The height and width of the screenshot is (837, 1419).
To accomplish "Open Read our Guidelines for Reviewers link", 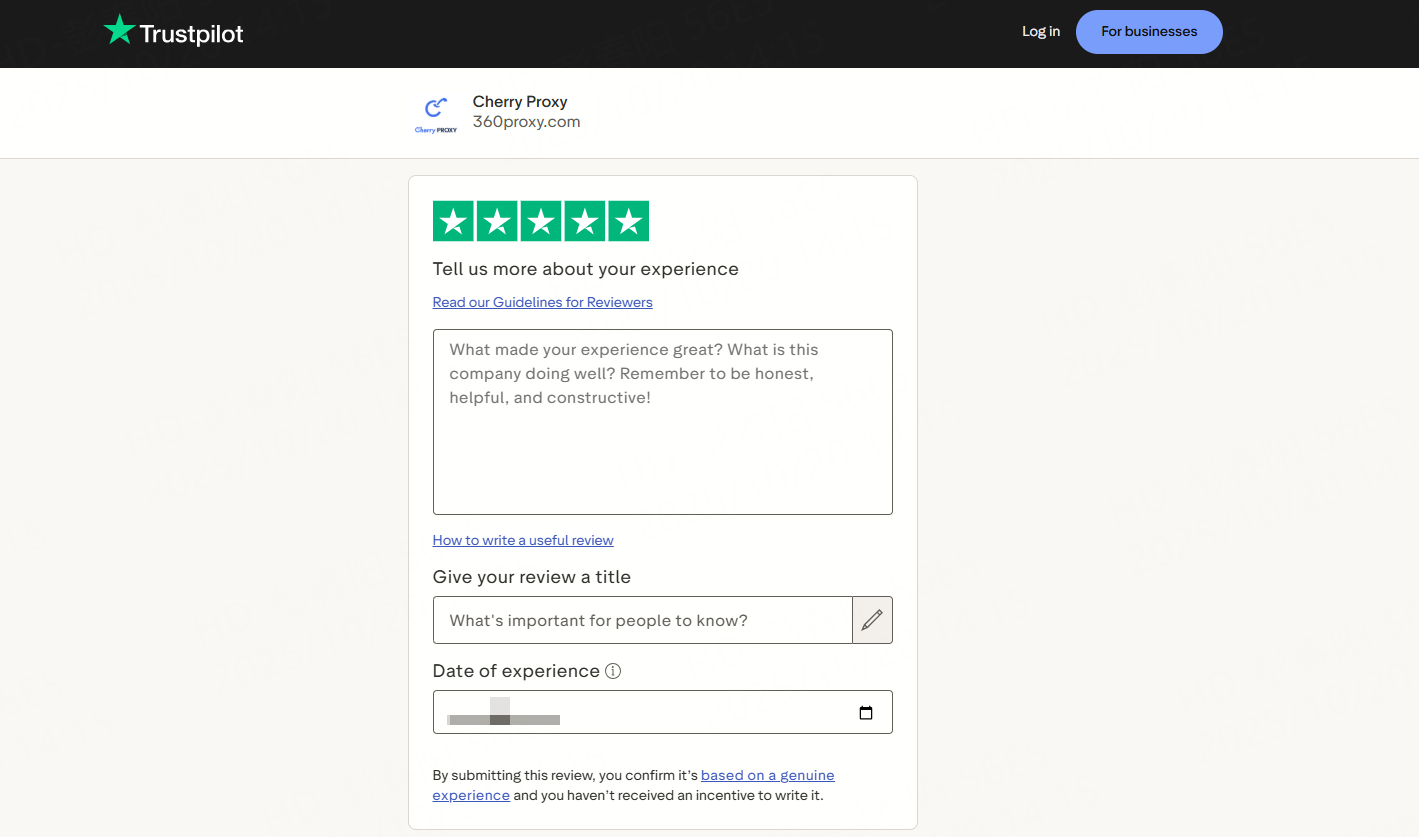I will (x=542, y=302).
